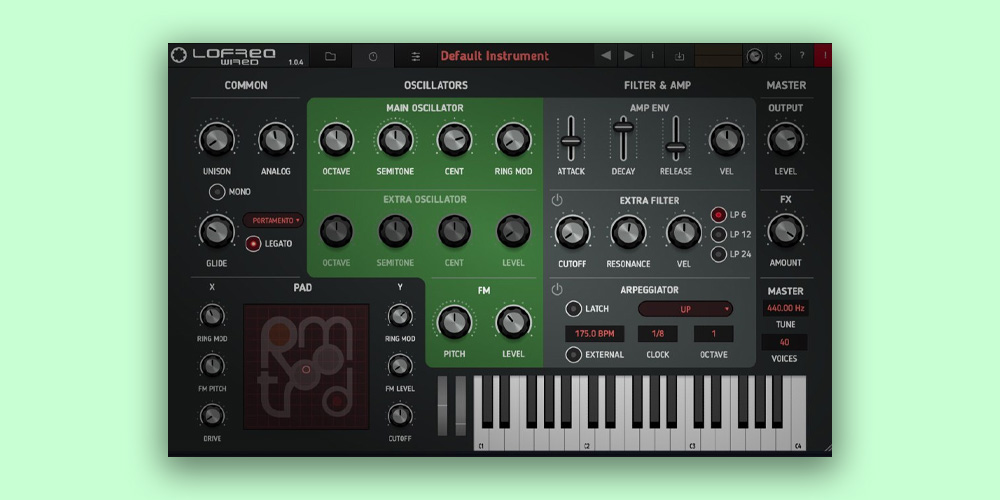Image resolution: width=1000 pixels, height=500 pixels.
Task: Click the modulation wheel strip
Action: click(460, 406)
